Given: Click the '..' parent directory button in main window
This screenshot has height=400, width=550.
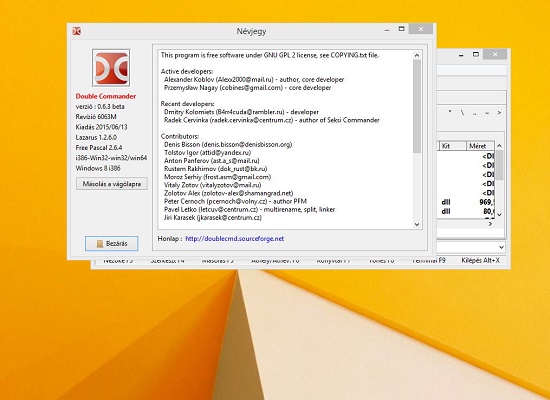Looking at the screenshot, I should 475,113.
